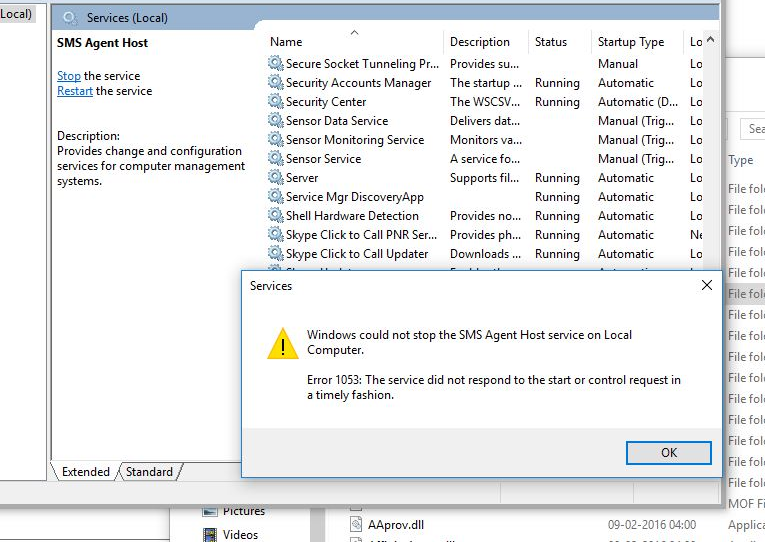Click the Restart the service link

pyautogui.click(x=75, y=91)
